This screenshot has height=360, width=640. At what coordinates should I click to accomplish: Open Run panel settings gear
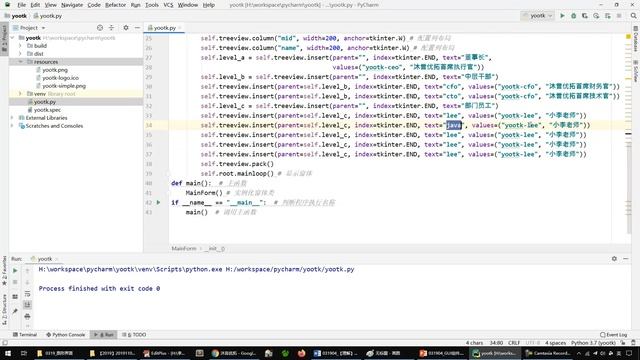614,258
